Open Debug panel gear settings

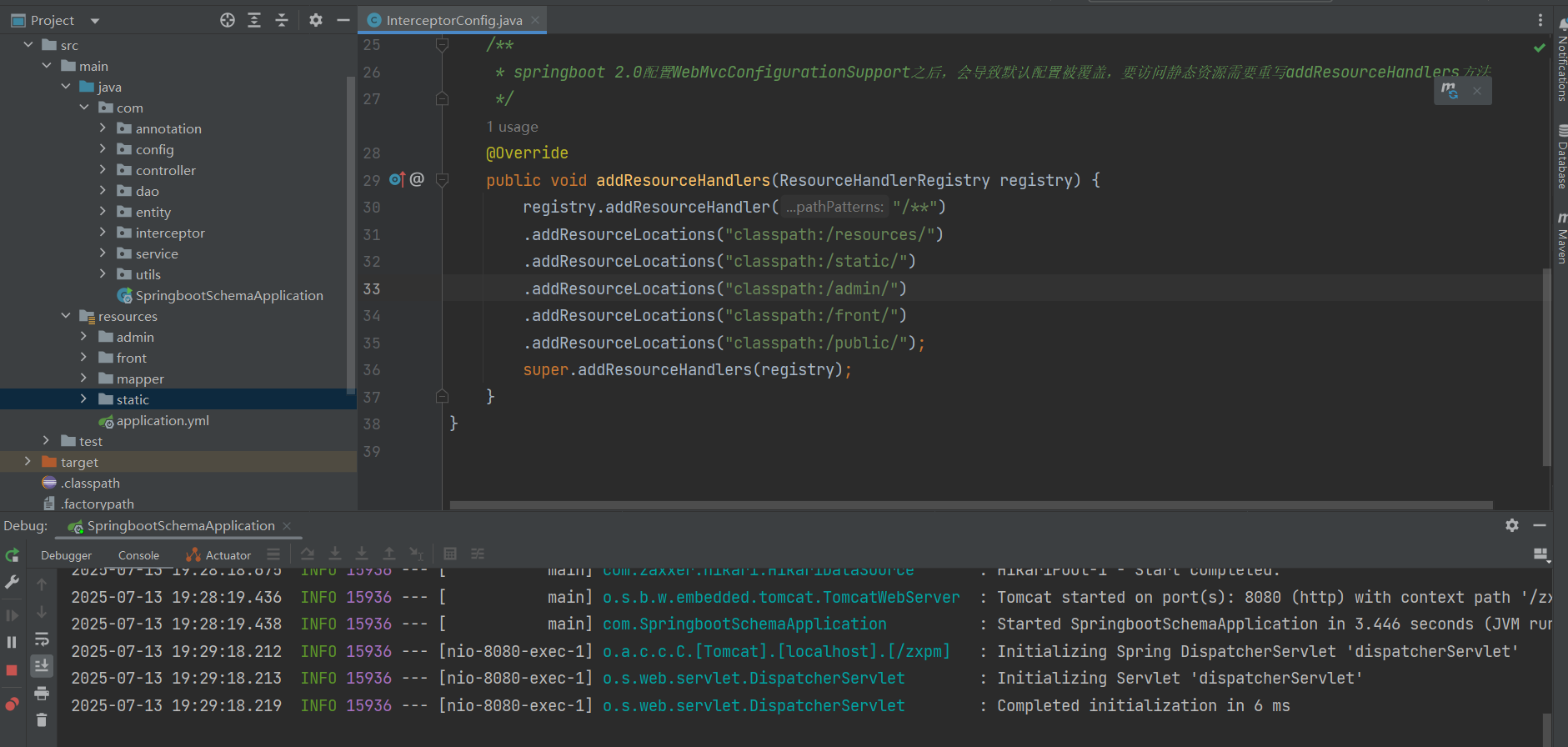coord(1512,525)
